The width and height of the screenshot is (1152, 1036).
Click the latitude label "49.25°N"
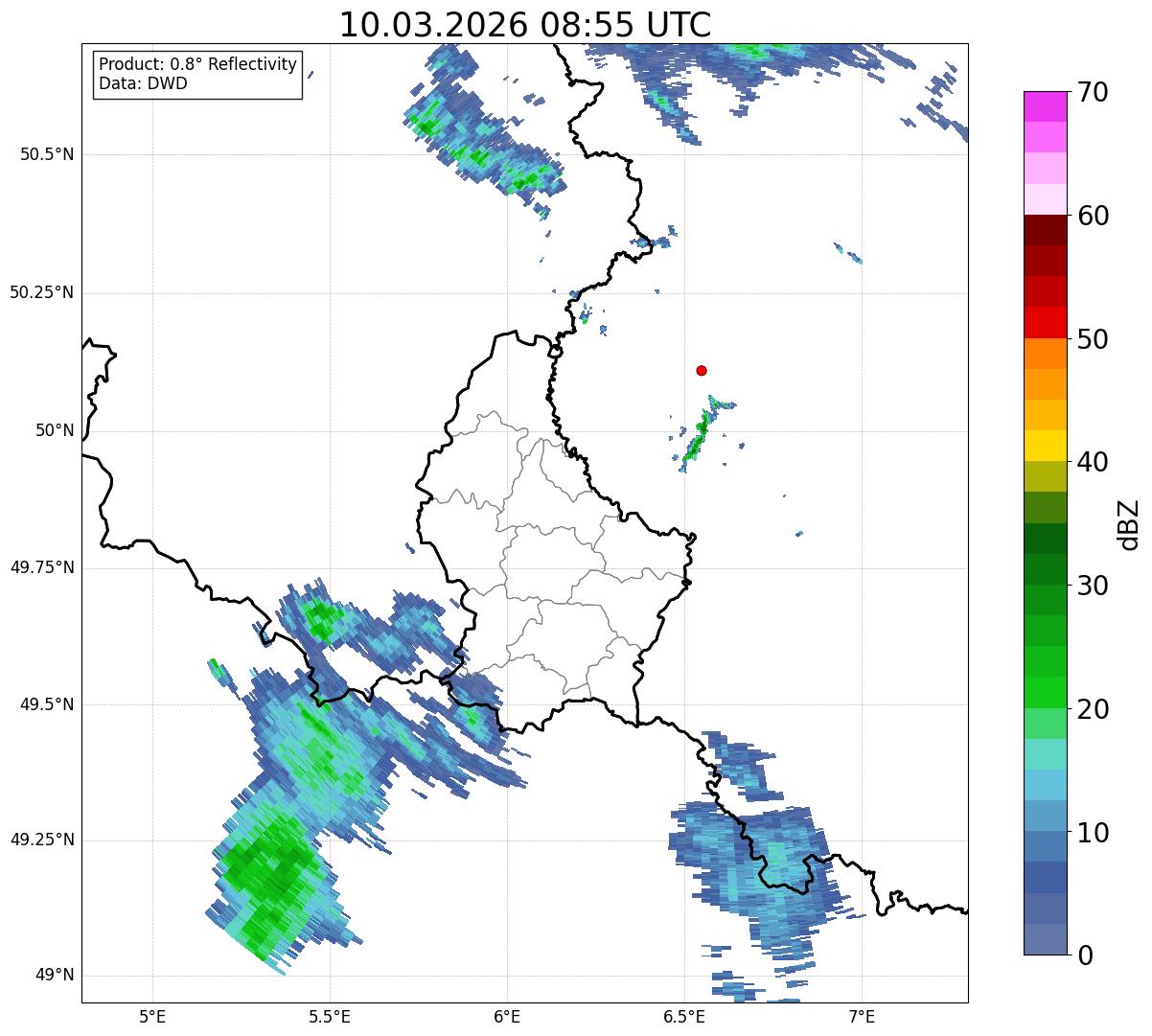(x=41, y=840)
